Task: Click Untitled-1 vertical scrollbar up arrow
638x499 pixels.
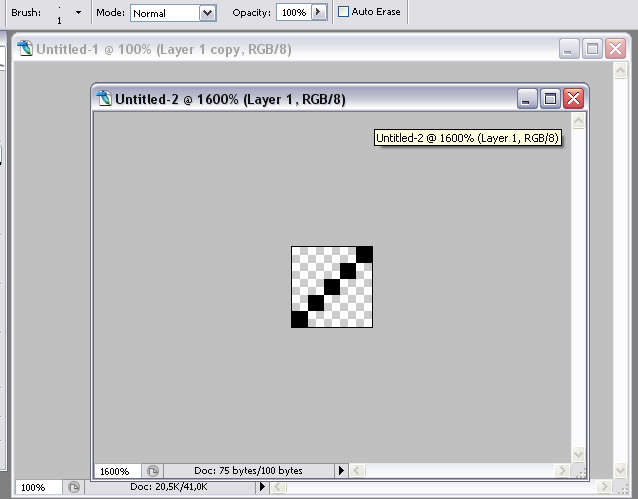Action: coord(620,71)
